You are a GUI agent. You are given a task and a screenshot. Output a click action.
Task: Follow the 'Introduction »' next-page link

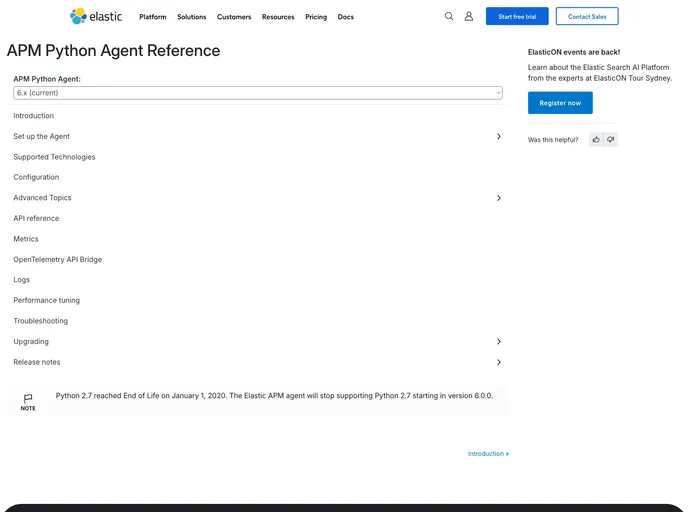(488, 454)
